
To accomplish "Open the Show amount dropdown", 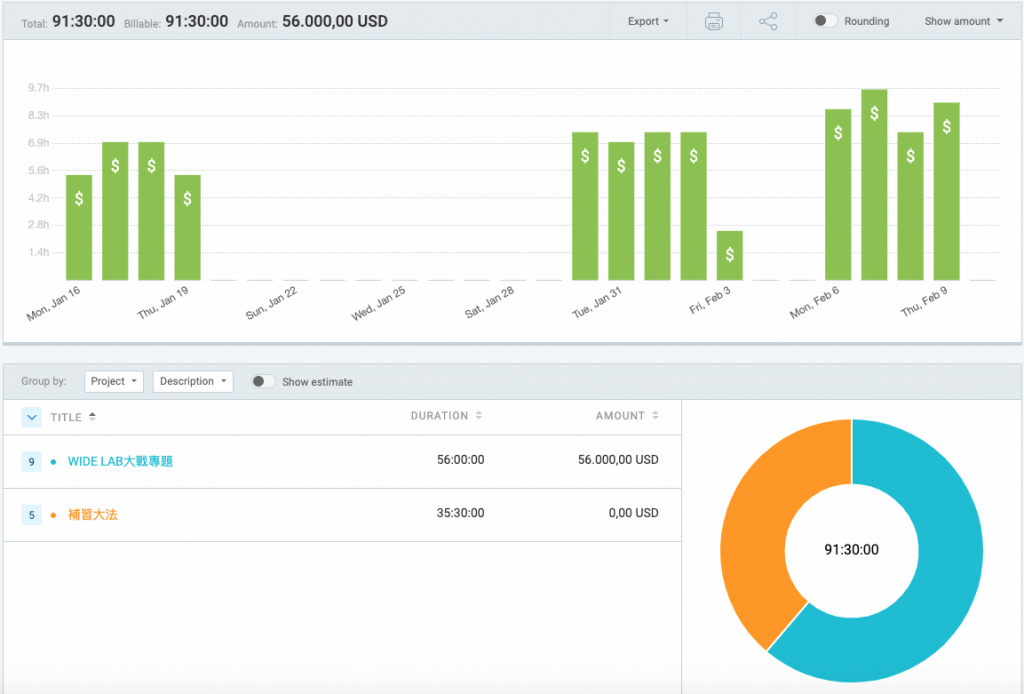I will 963,22.
